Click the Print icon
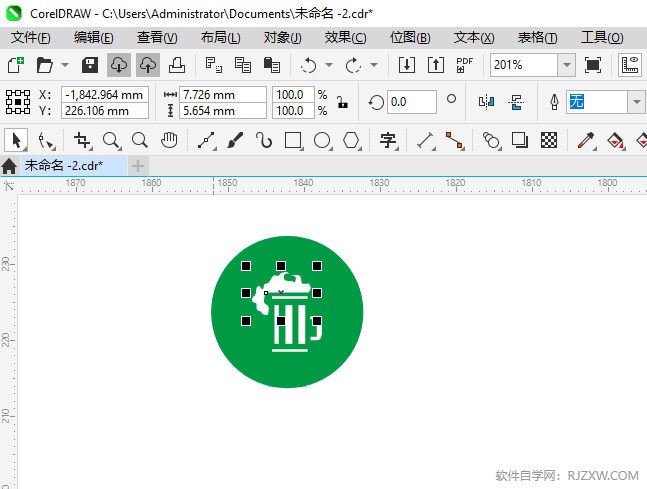This screenshot has height=489, width=647. point(177,65)
